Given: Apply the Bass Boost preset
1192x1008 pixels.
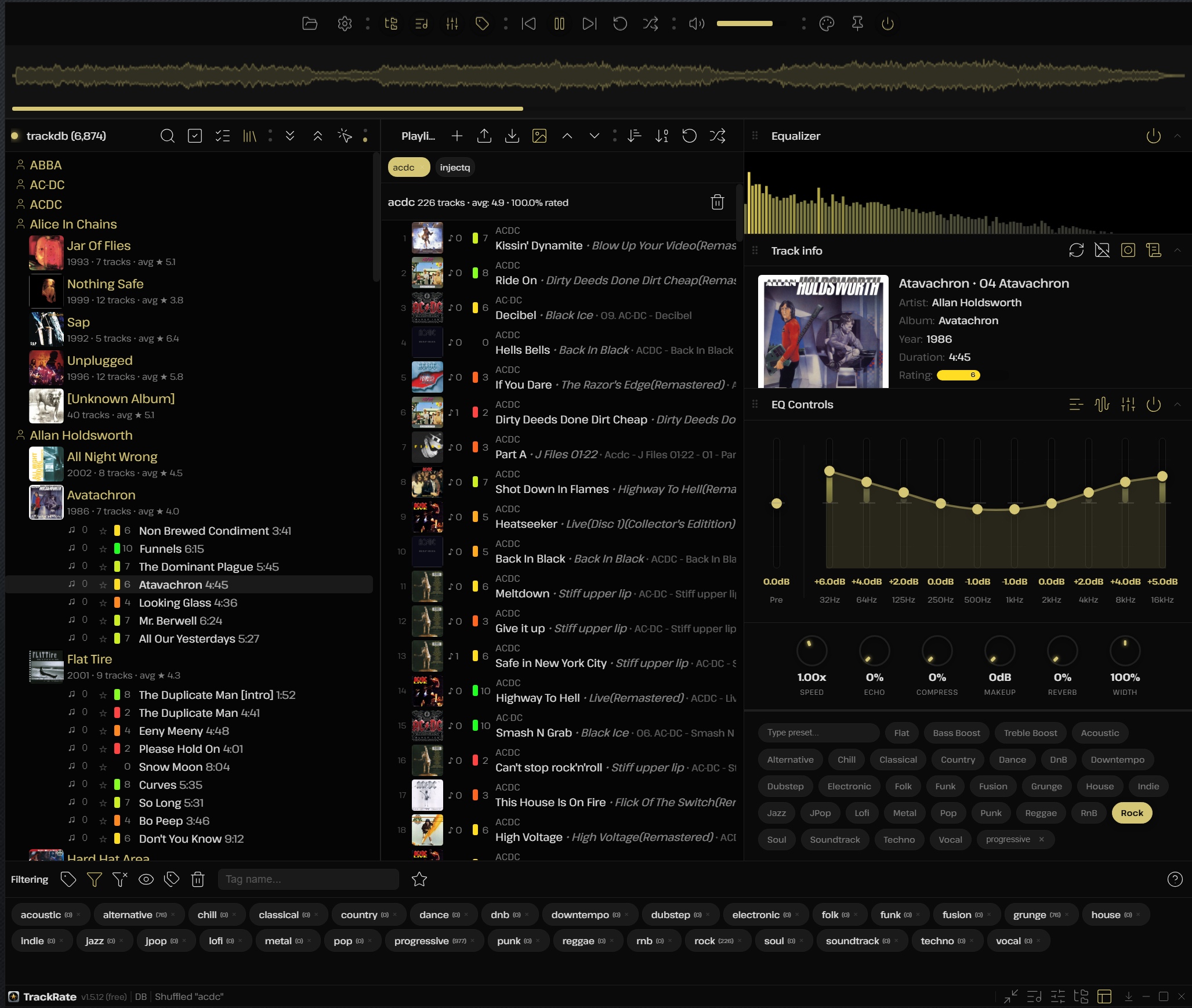Looking at the screenshot, I should (957, 733).
